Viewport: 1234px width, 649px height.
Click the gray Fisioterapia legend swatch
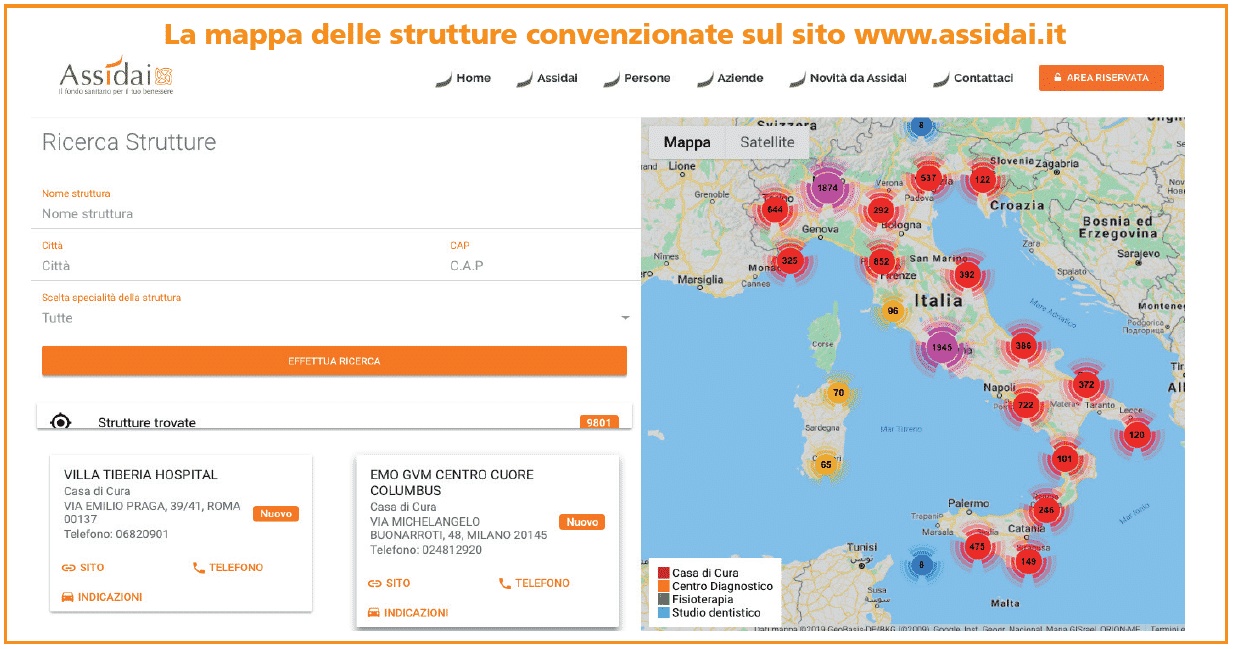(x=662, y=599)
